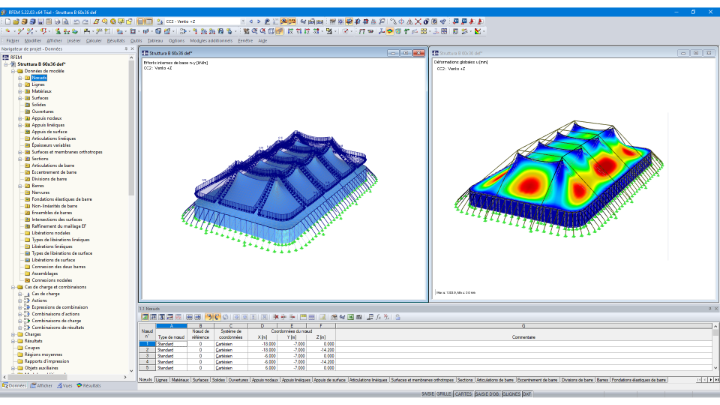Switch to the Barres table tab
Viewport: 720px width, 405px height.
[x=602, y=380]
